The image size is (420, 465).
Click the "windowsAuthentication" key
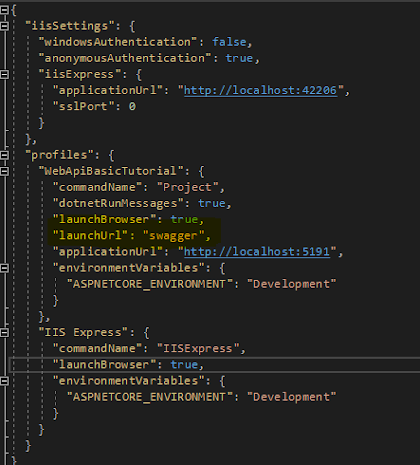pos(118,42)
